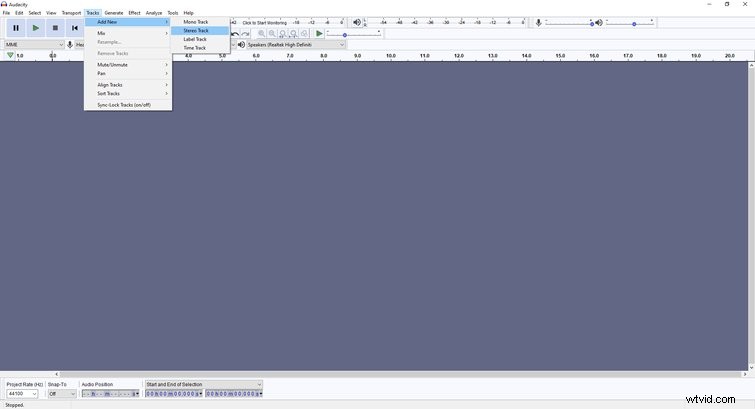Open the View menu
Screen dimensions: 755x409
click(x=51, y=13)
